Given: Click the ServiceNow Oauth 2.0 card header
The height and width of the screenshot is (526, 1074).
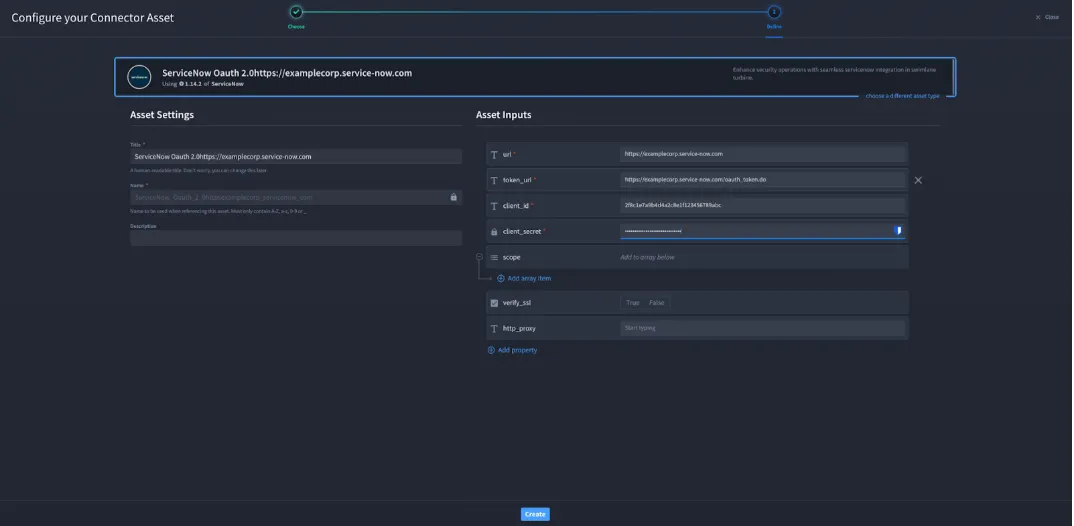Looking at the screenshot, I should 287,73.
